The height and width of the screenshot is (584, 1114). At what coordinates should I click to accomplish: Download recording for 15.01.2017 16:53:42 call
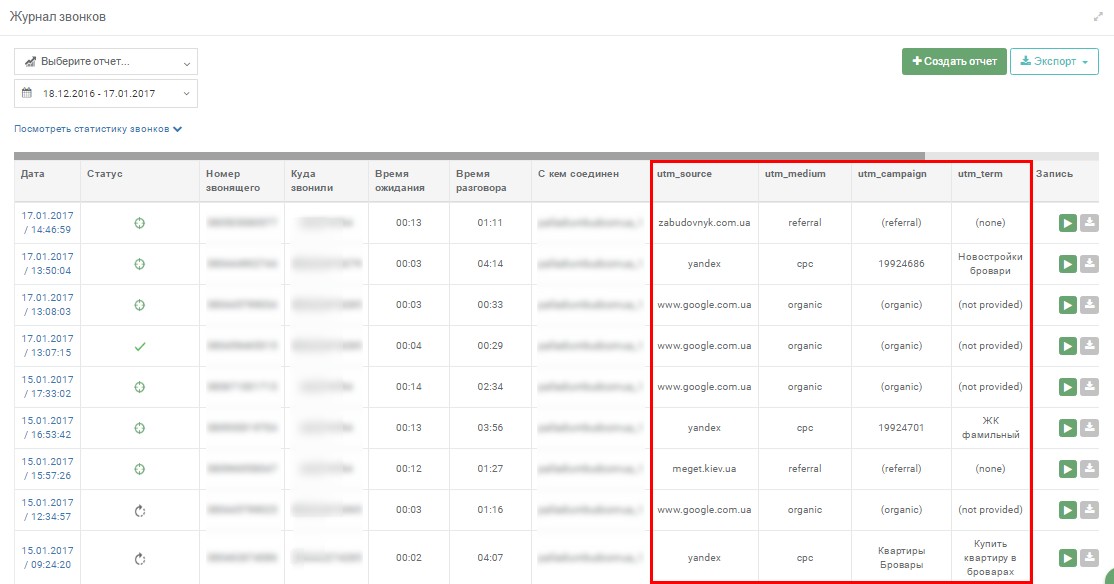click(1089, 428)
